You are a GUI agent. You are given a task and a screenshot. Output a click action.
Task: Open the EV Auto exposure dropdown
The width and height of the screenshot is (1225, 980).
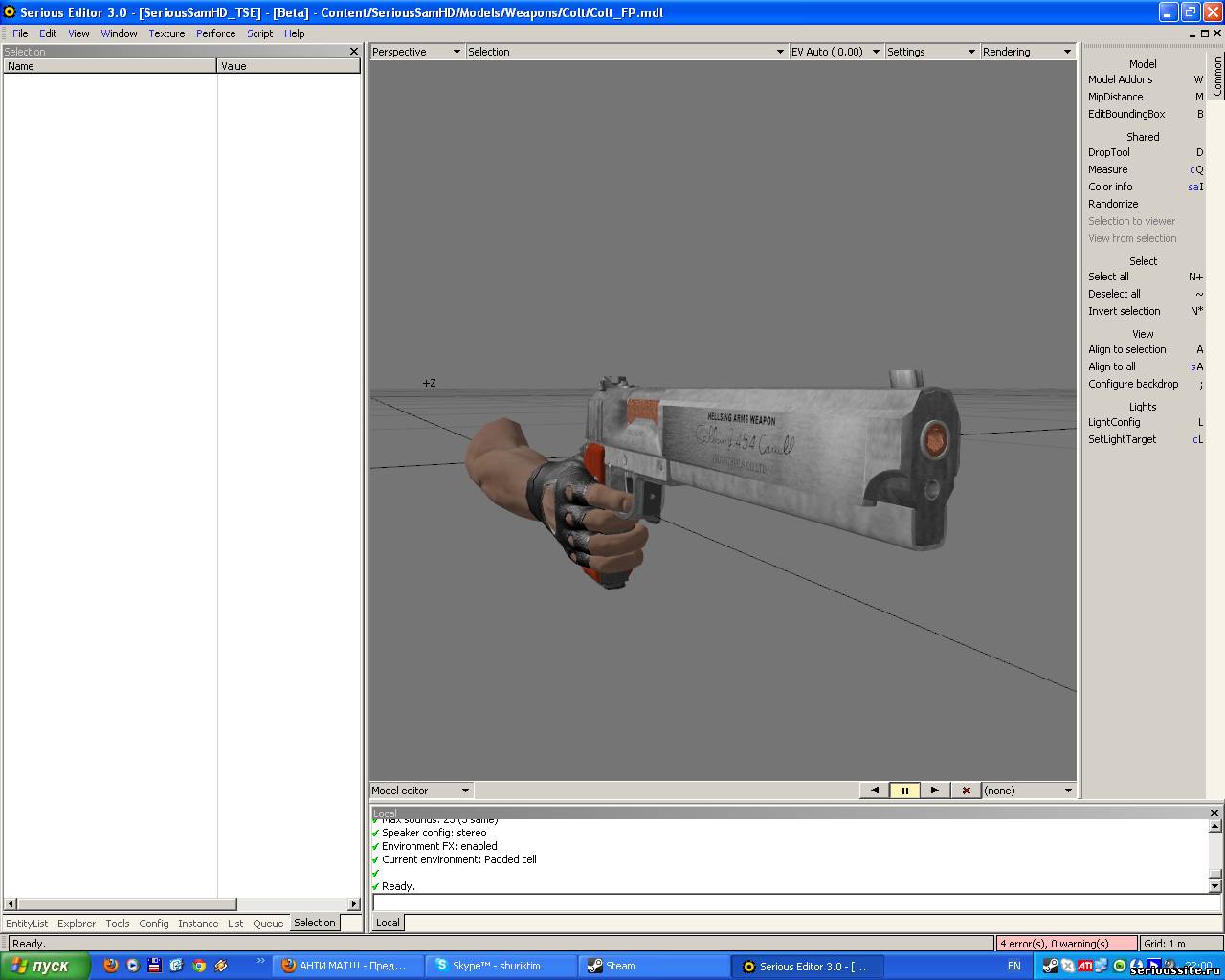[x=835, y=52]
